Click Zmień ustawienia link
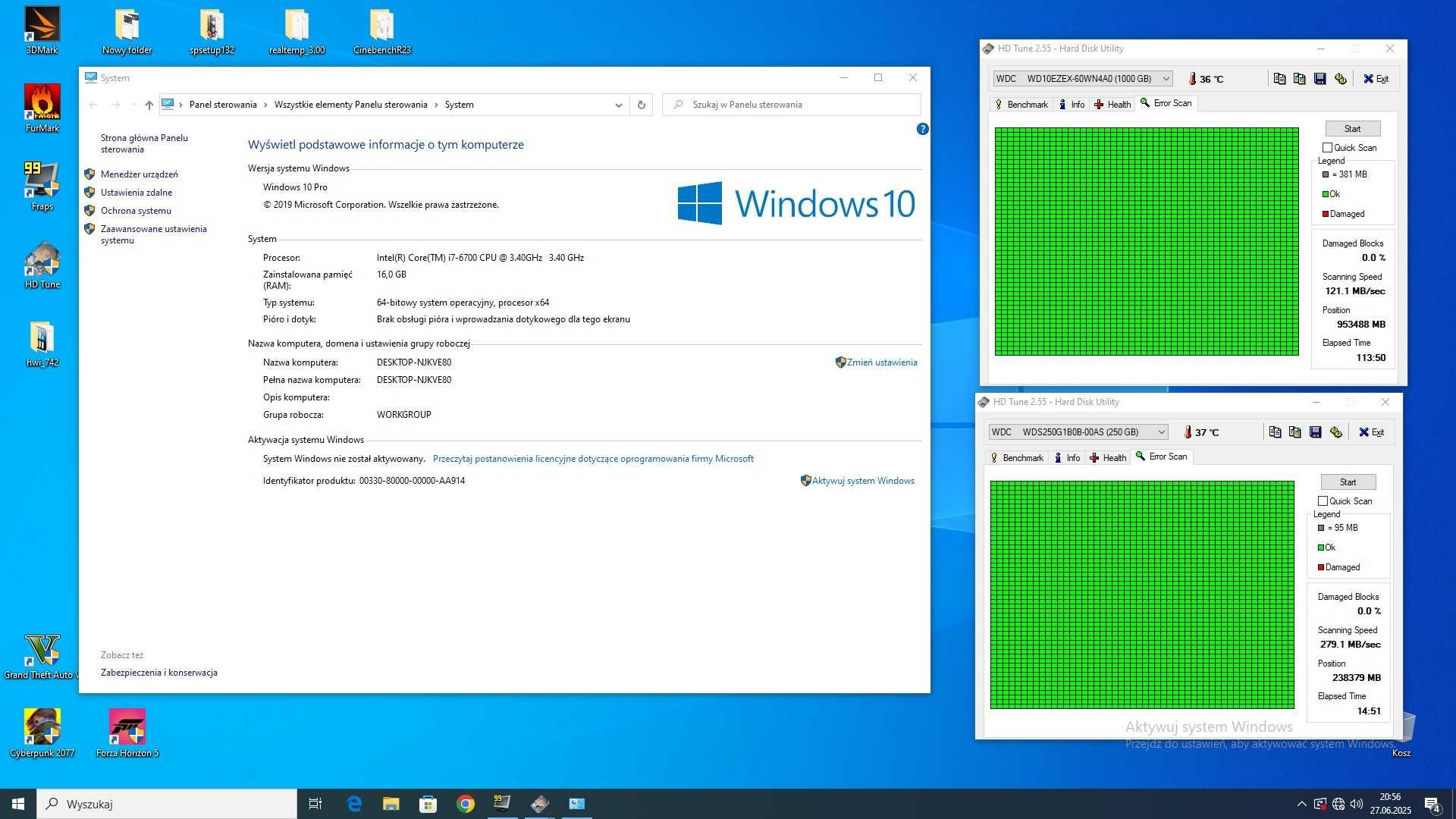This screenshot has height=819, width=1456. click(882, 362)
